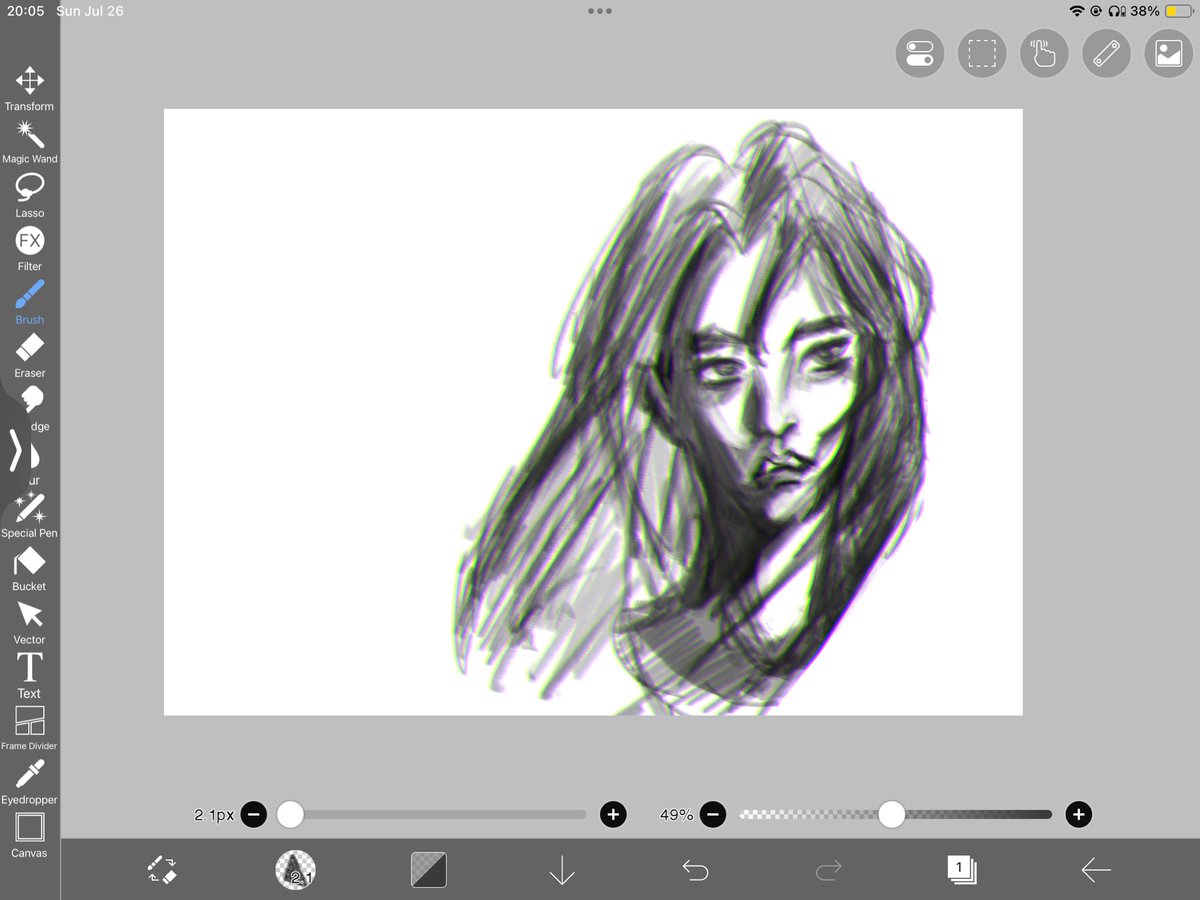This screenshot has height=900, width=1200.
Task: Open the brush preset thumbnail
Action: 295,870
